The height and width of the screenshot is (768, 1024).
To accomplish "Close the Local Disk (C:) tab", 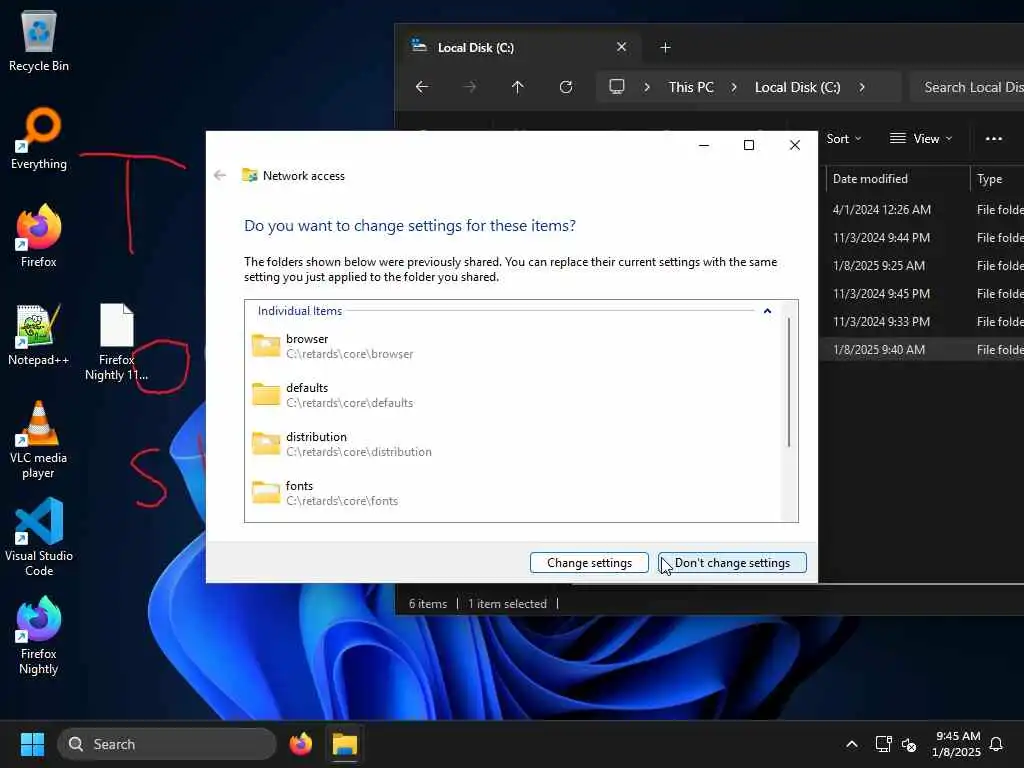I will click(622, 47).
